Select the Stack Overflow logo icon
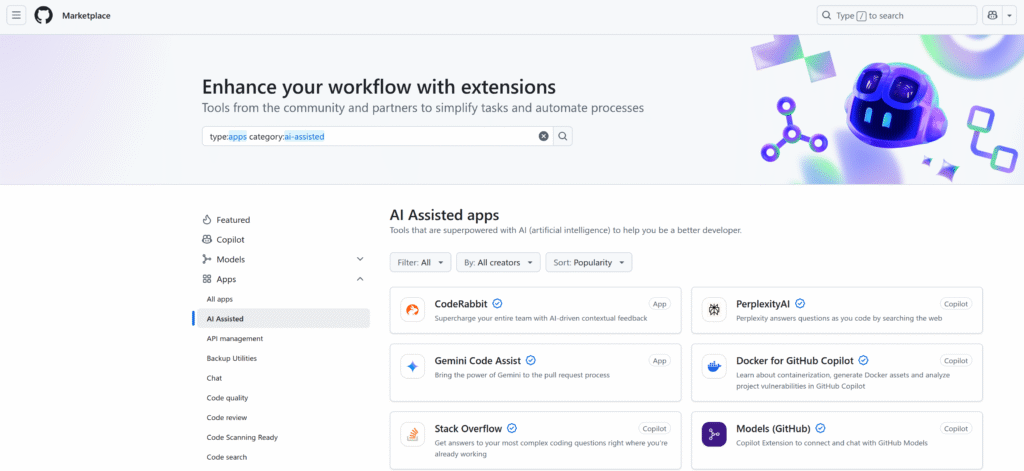This screenshot has height=471, width=1024. (x=413, y=434)
